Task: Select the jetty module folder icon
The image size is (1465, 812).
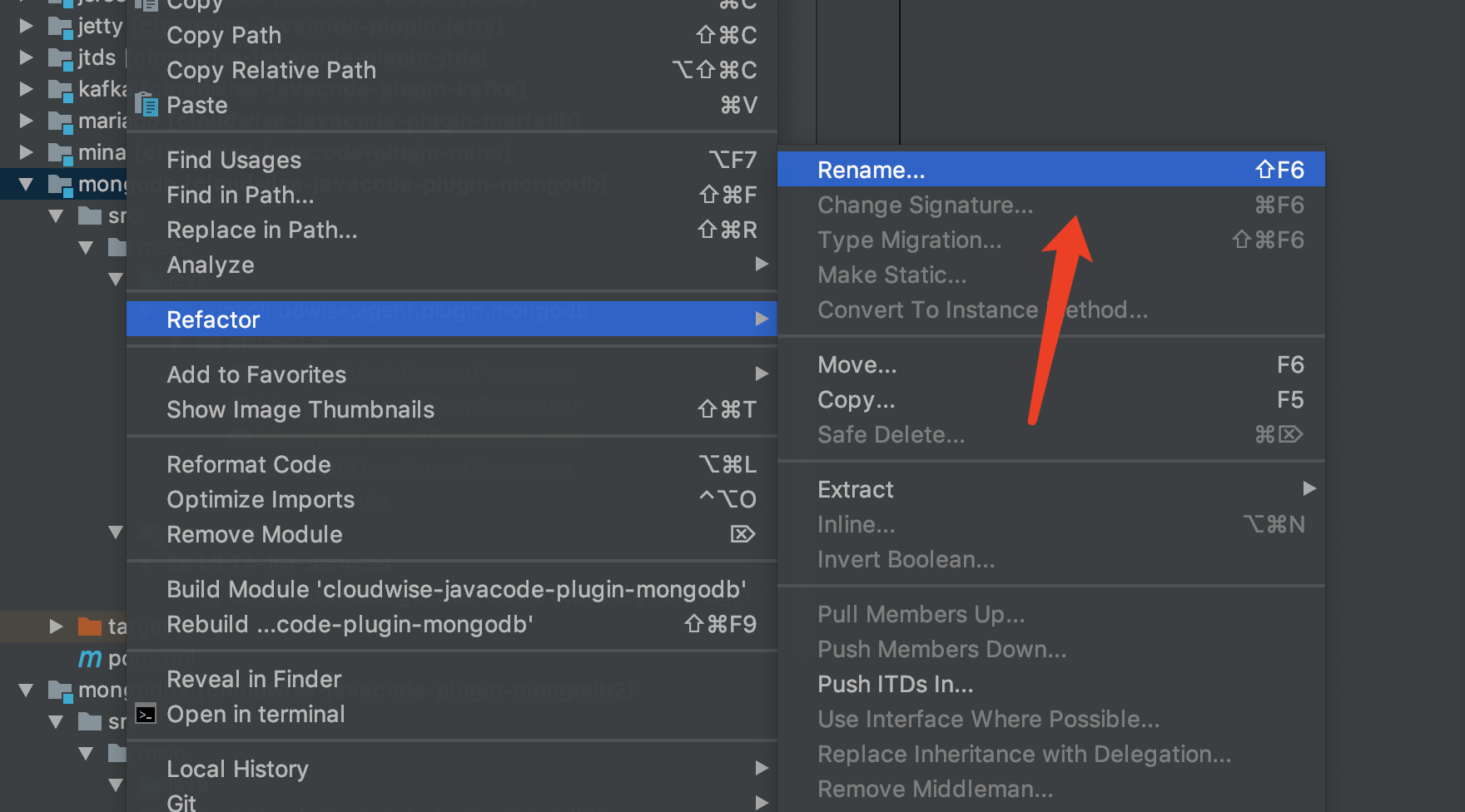Action: 60,27
